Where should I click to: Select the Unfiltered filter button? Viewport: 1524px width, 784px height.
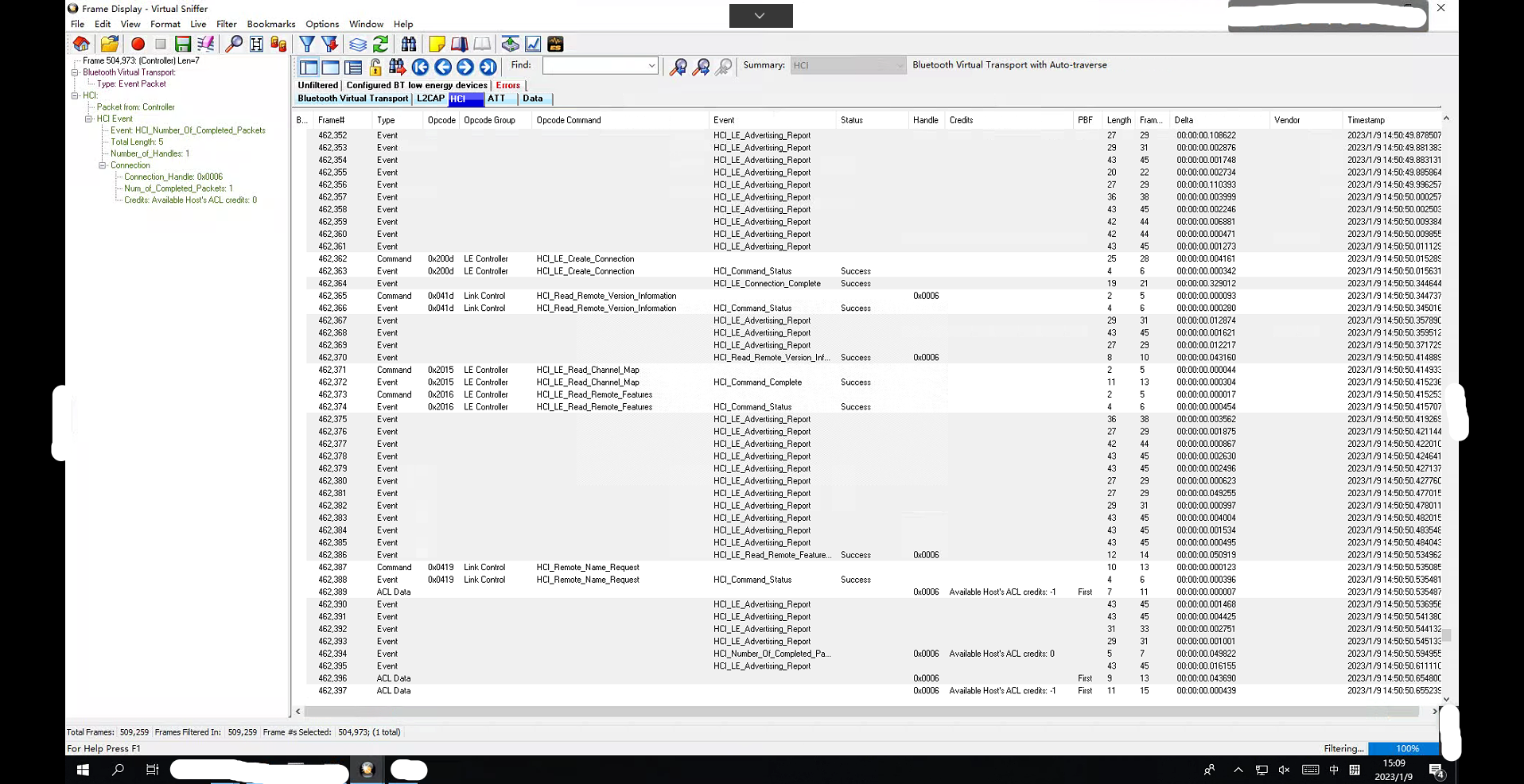click(317, 85)
